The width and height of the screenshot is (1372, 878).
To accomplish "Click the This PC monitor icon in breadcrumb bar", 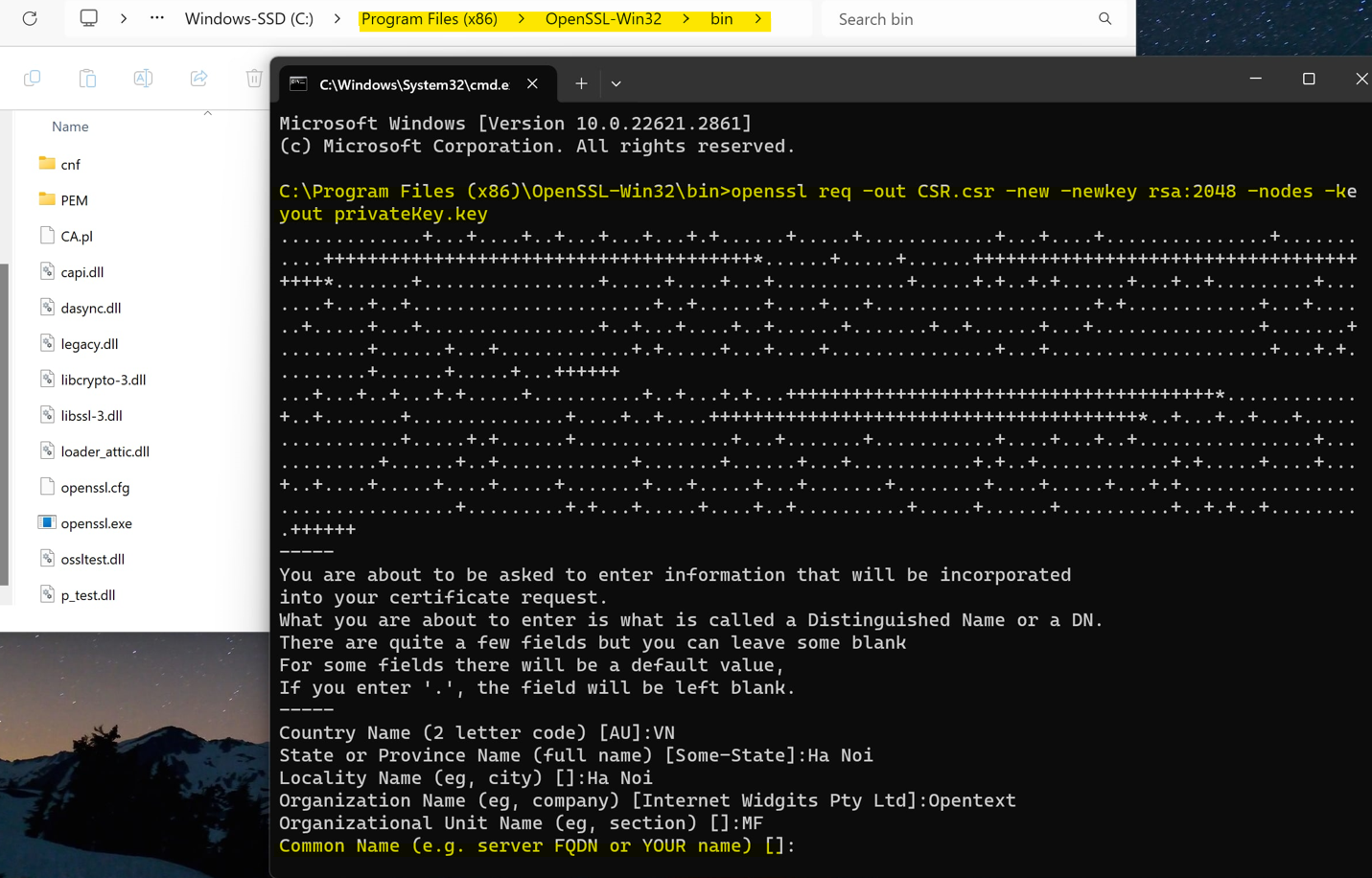I will (x=88, y=18).
